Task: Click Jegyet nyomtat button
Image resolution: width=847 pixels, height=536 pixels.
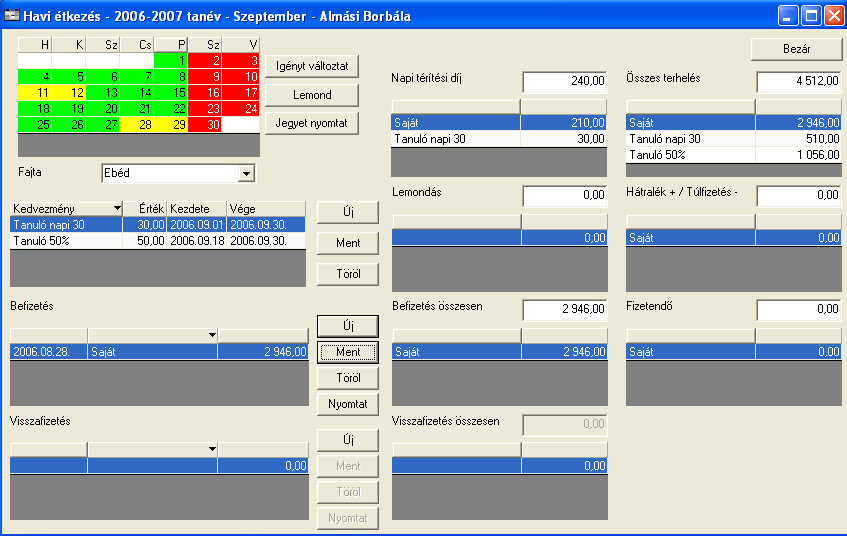Action: click(312, 123)
